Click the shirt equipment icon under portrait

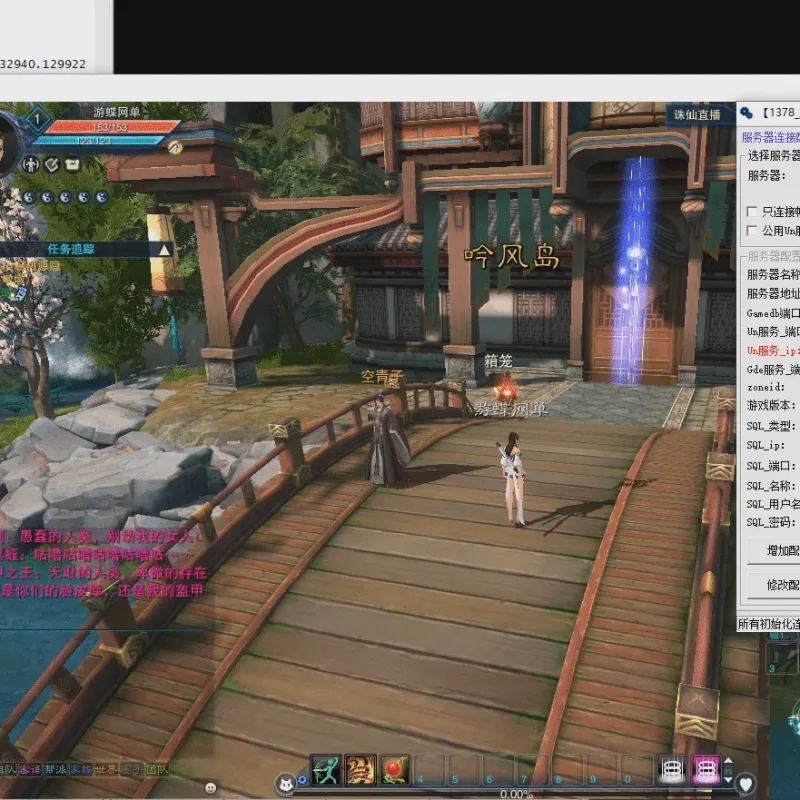pyautogui.click(x=73, y=164)
